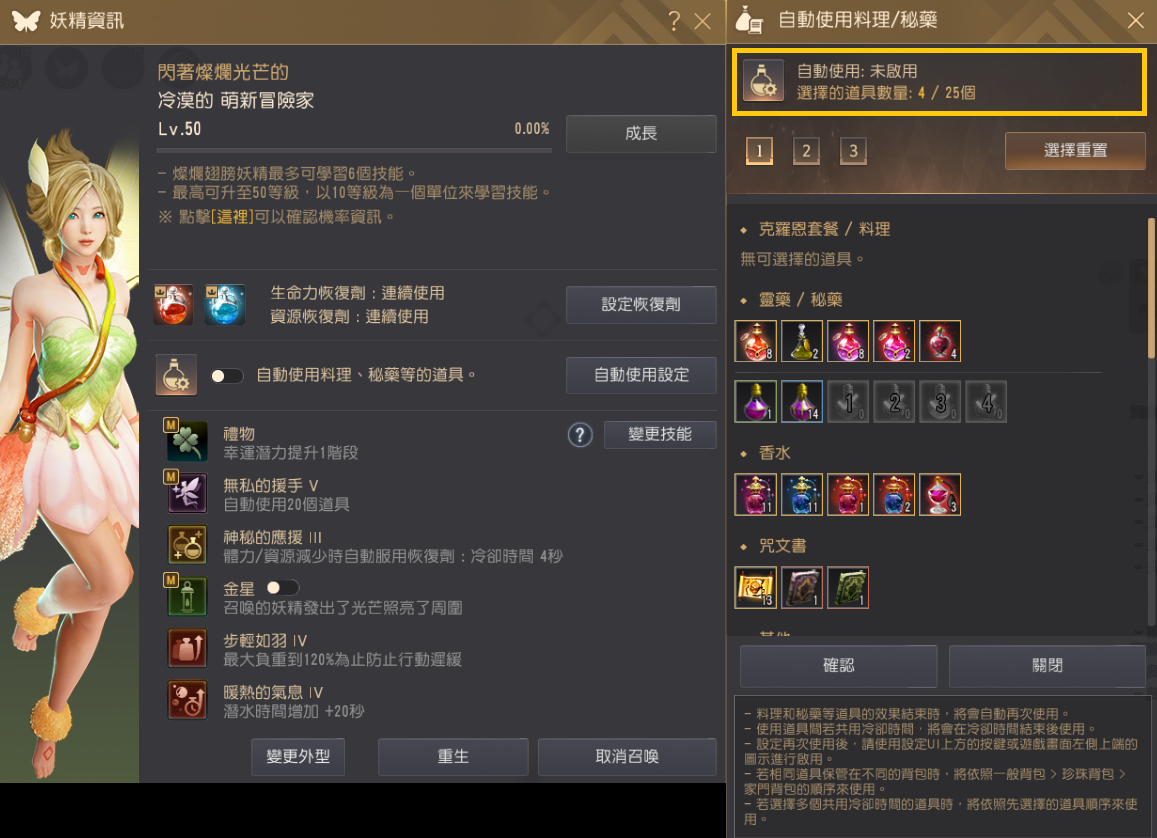Click the 步輕如羽 weight skill icon
Screen dimensions: 1157x838
coord(187,648)
